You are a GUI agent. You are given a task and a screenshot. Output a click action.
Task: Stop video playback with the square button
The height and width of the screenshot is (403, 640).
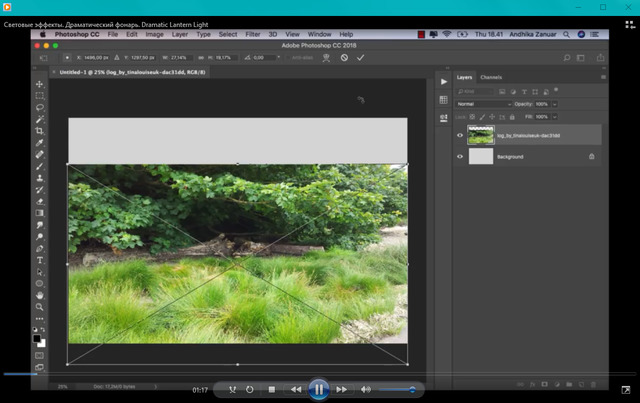tap(272, 389)
